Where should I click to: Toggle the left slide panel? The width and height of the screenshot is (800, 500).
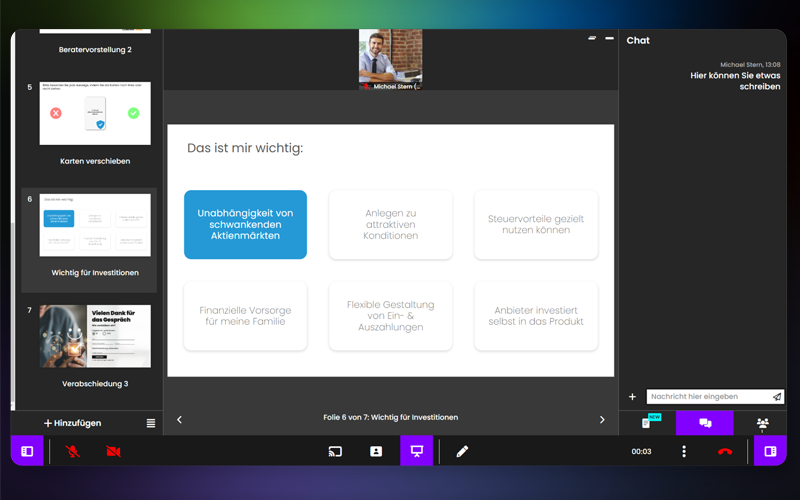click(x=27, y=451)
